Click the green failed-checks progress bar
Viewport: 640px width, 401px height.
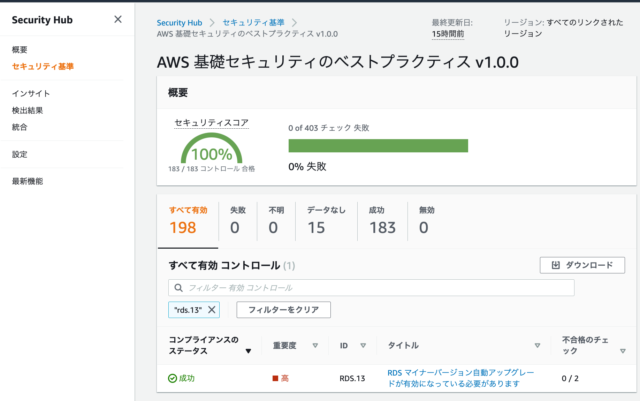(378, 146)
